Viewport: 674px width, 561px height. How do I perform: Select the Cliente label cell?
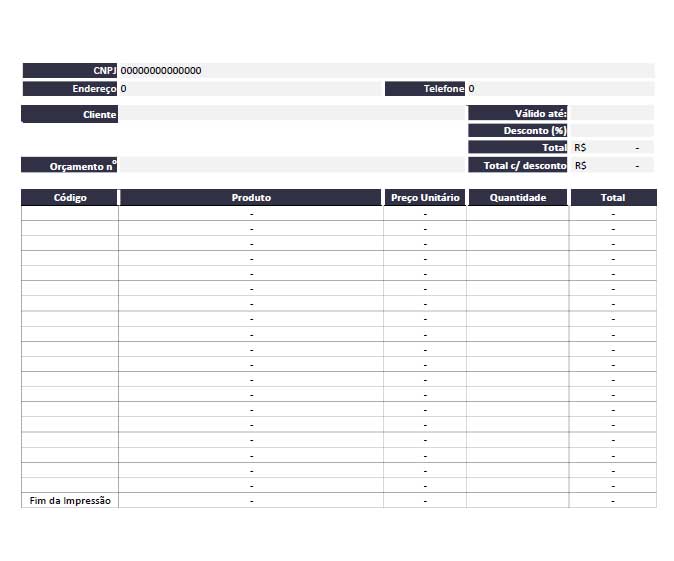point(70,114)
